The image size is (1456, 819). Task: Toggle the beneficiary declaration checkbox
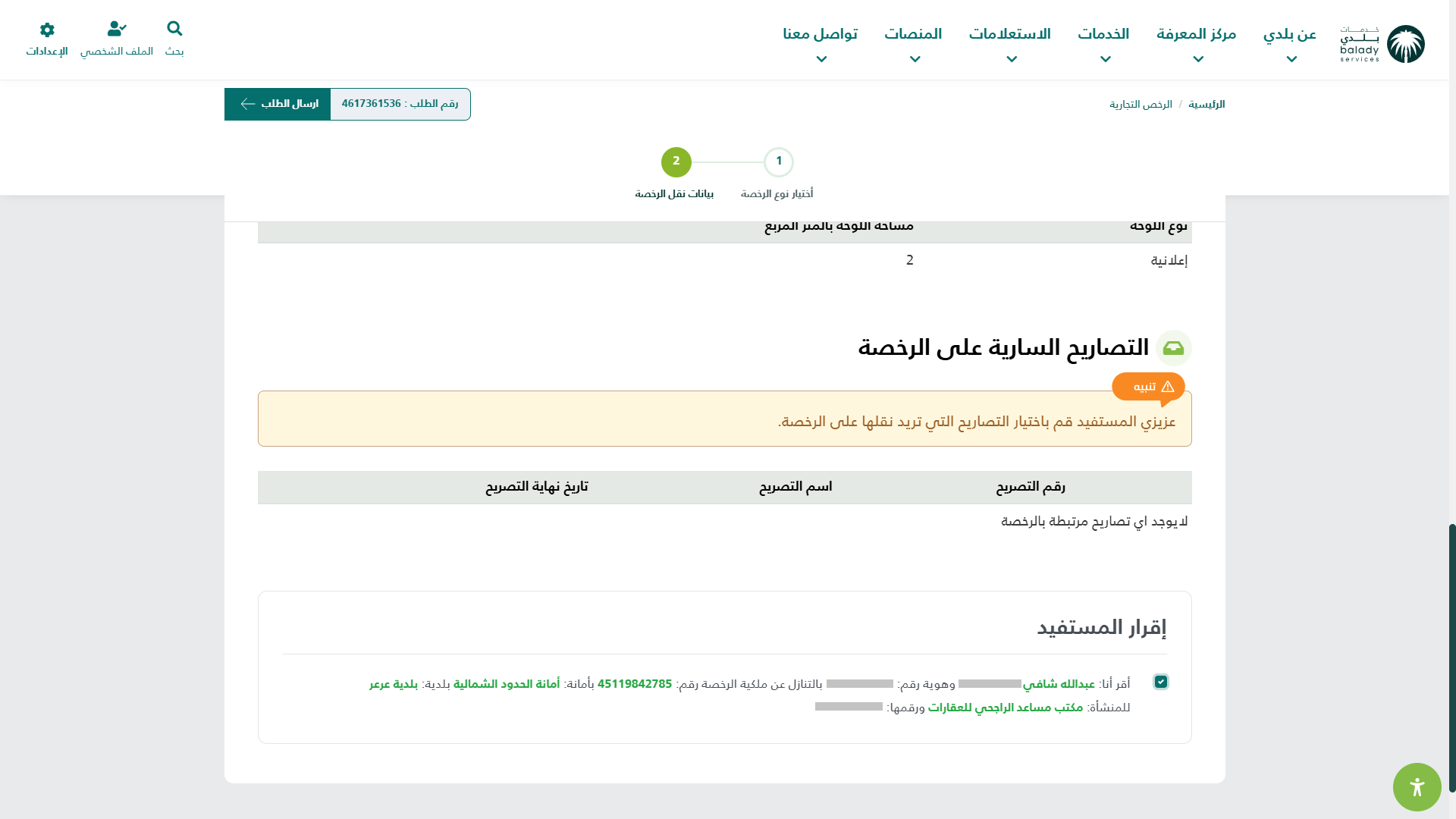click(x=1161, y=682)
